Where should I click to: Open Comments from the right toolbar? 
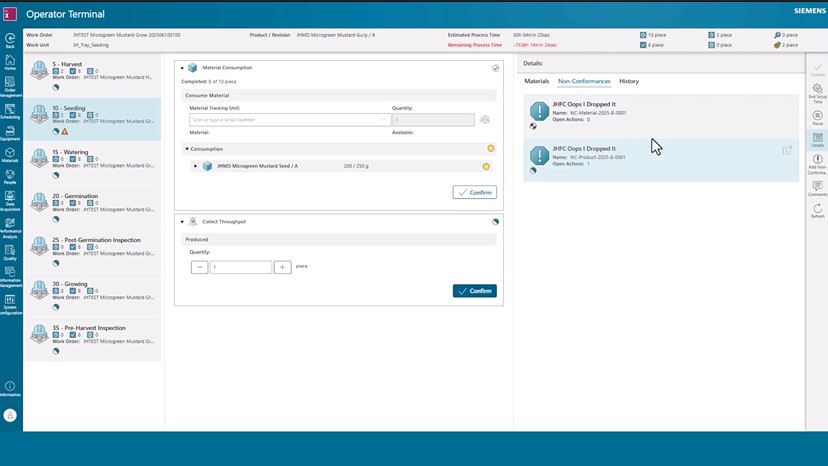coord(817,187)
